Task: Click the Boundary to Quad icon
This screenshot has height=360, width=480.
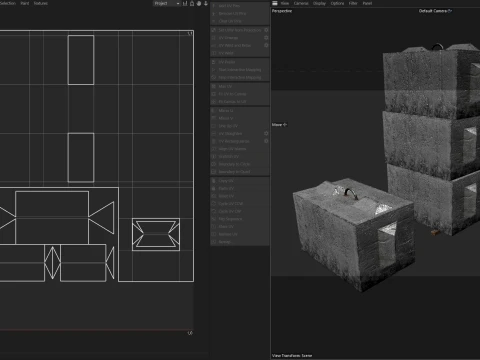Action: 214,172
